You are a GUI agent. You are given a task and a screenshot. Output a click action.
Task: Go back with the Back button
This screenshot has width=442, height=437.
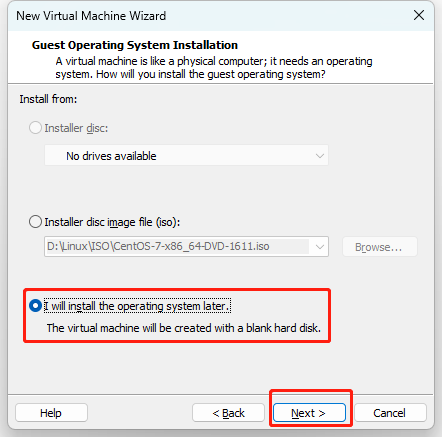point(228,413)
